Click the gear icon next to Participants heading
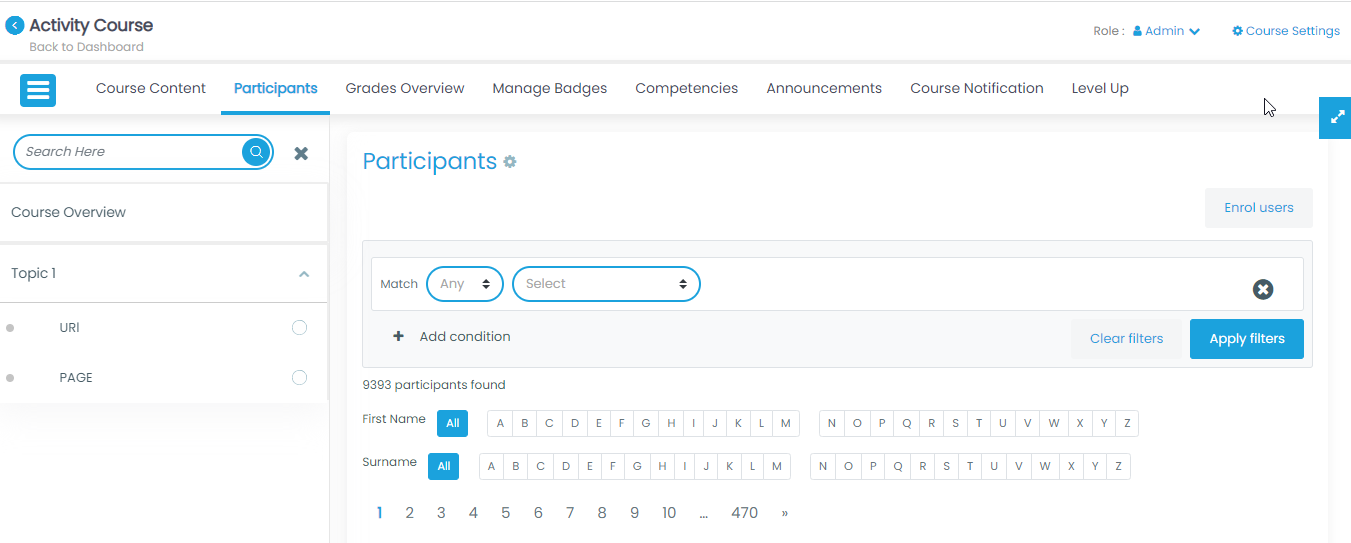 click(x=510, y=162)
